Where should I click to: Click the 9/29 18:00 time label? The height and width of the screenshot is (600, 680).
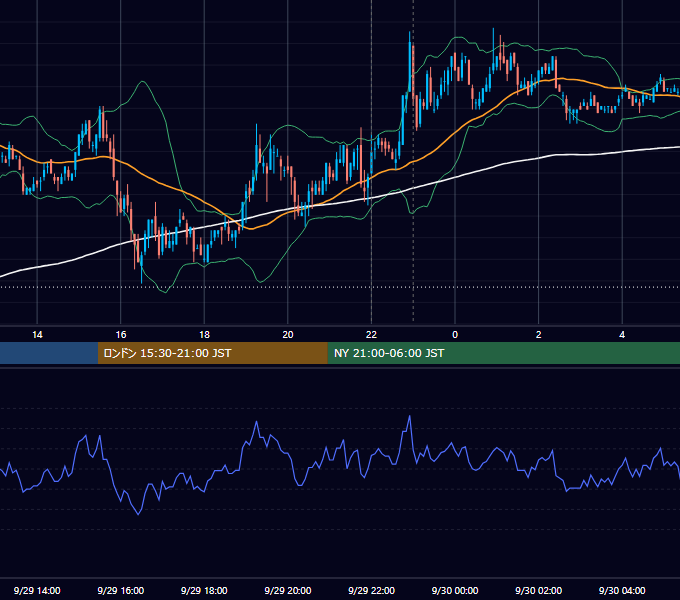tap(204, 590)
